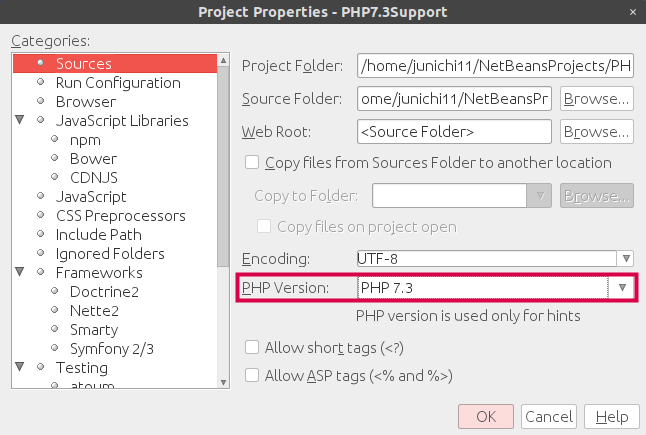Select the Run Configuration category
646x435 pixels.
click(x=118, y=83)
